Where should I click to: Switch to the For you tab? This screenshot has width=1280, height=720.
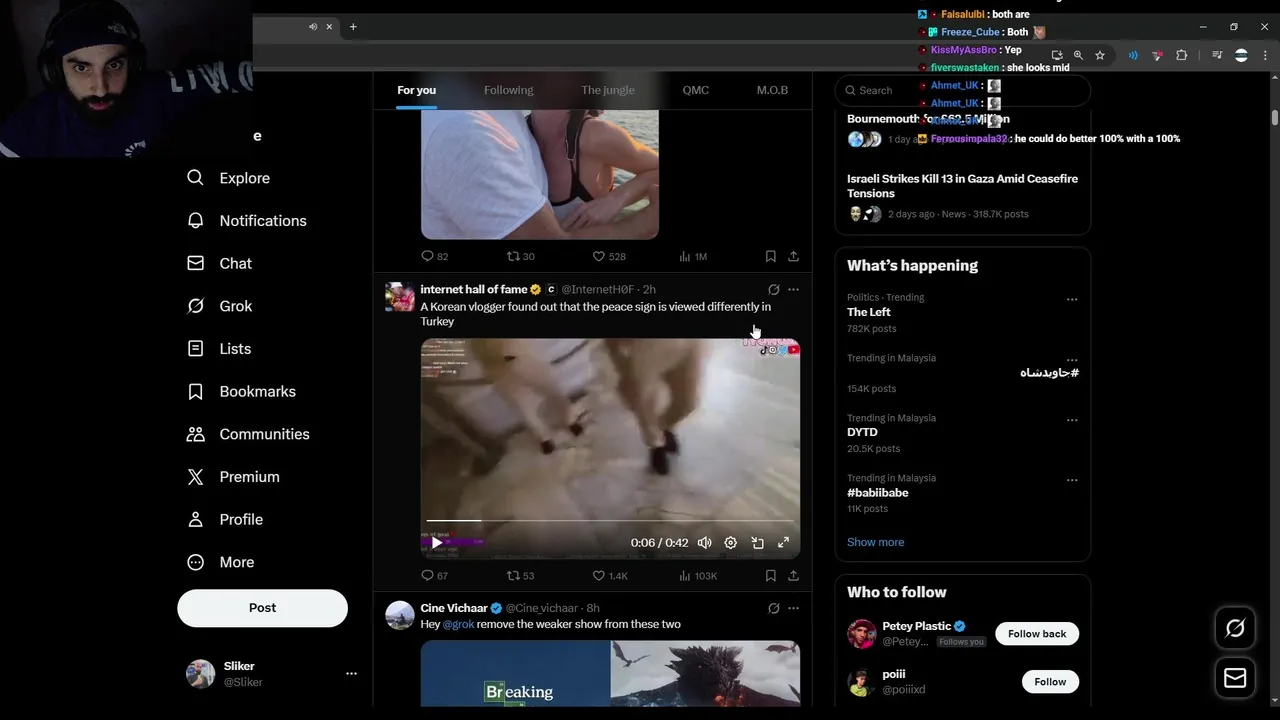(416, 90)
